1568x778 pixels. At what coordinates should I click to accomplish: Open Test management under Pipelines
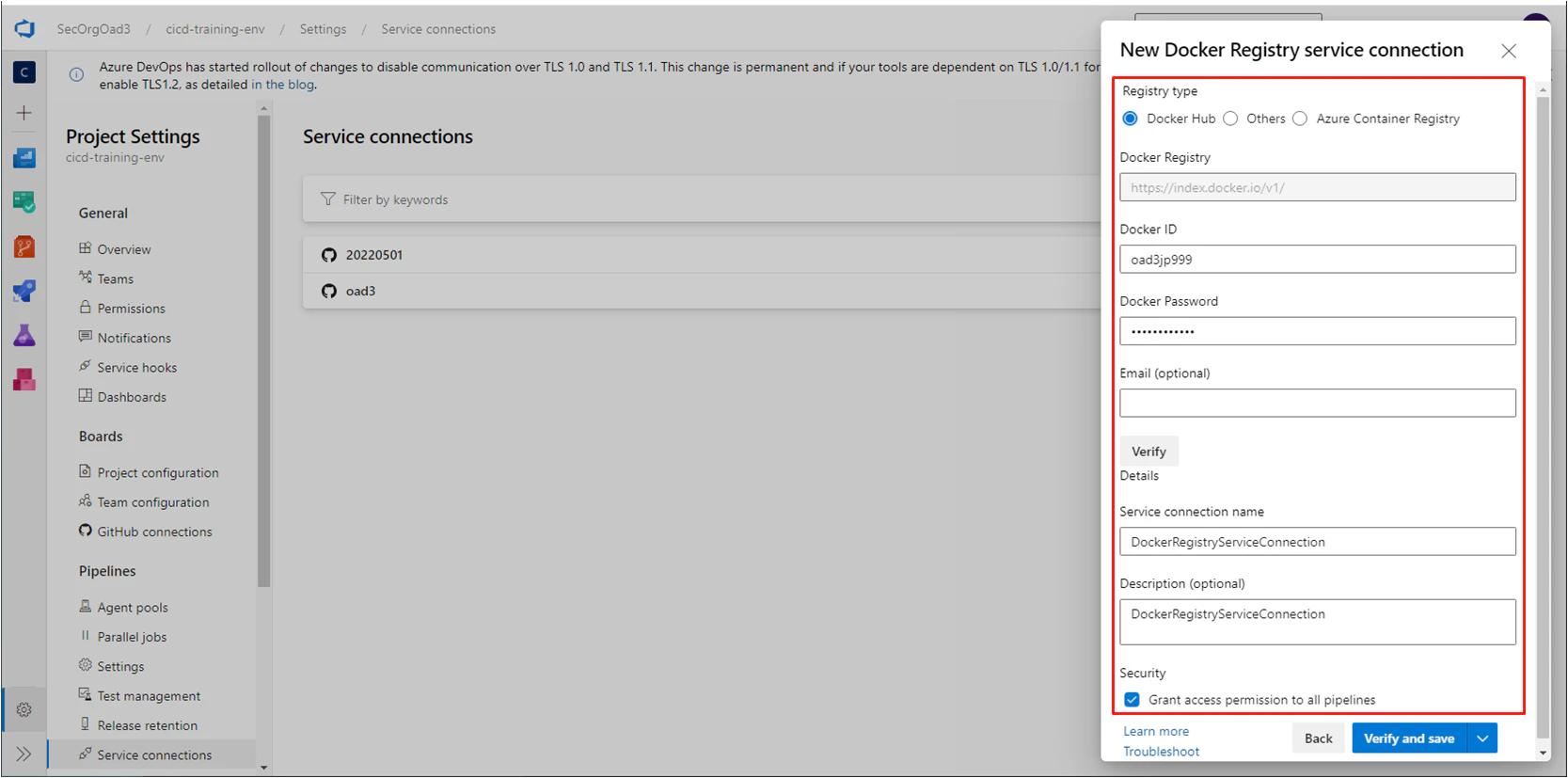point(149,696)
